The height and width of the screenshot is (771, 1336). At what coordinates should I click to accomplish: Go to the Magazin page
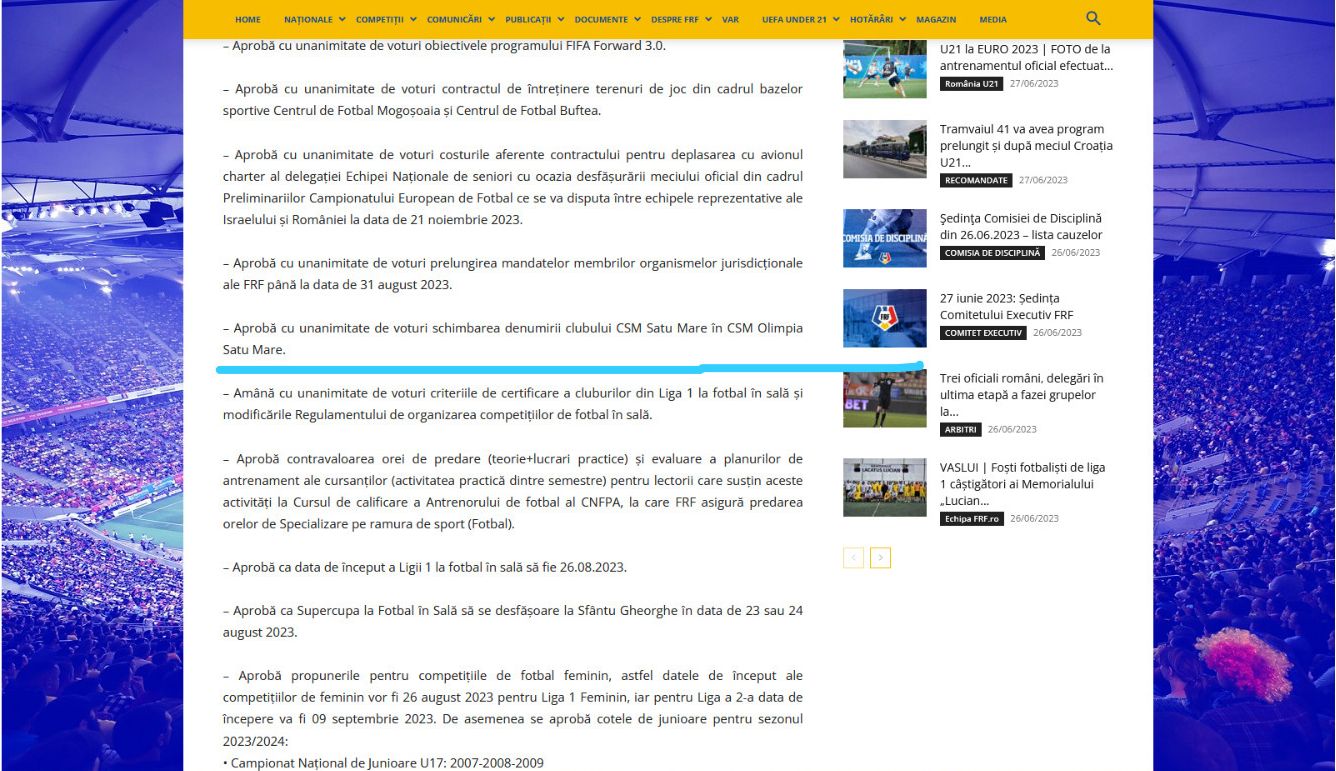tap(936, 20)
